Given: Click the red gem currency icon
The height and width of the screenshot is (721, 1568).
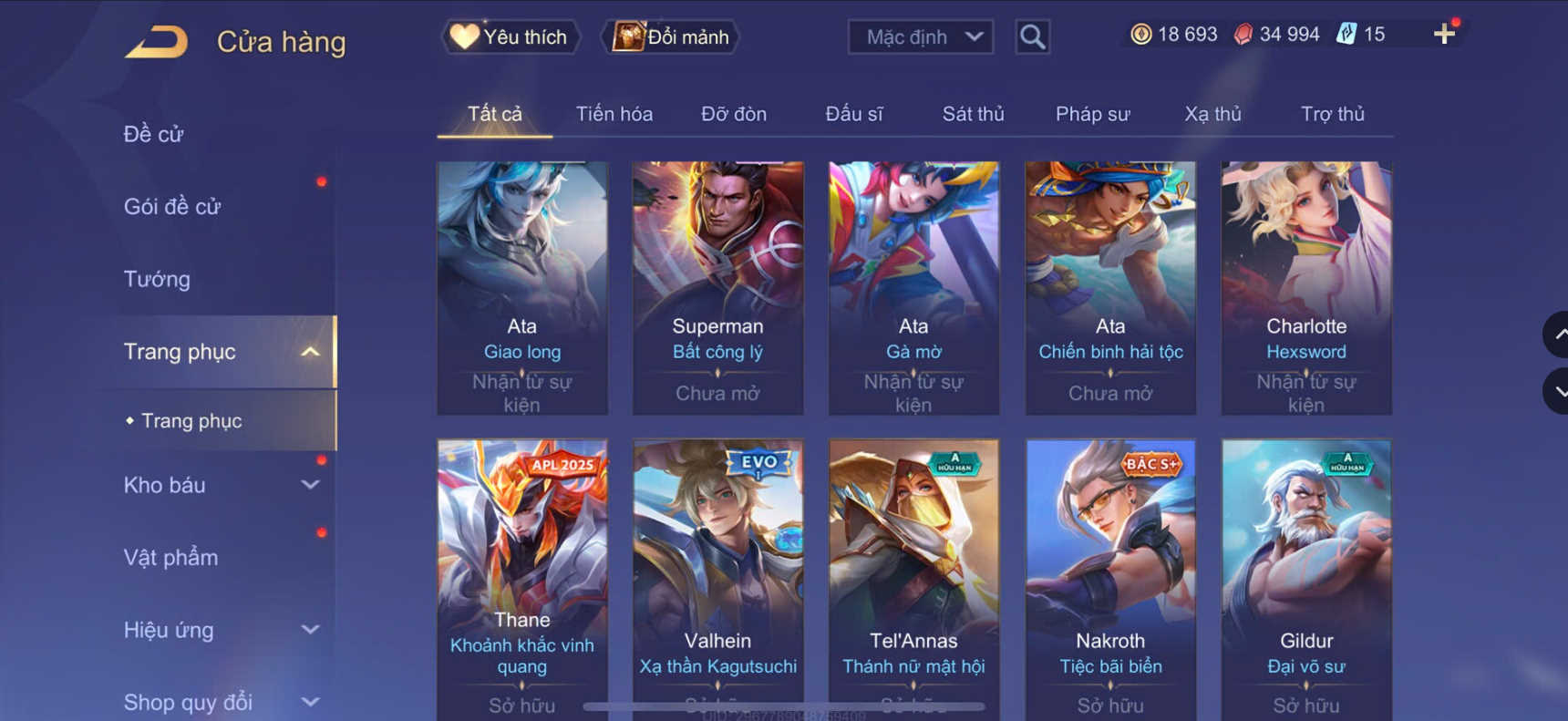Looking at the screenshot, I should [x=1243, y=35].
